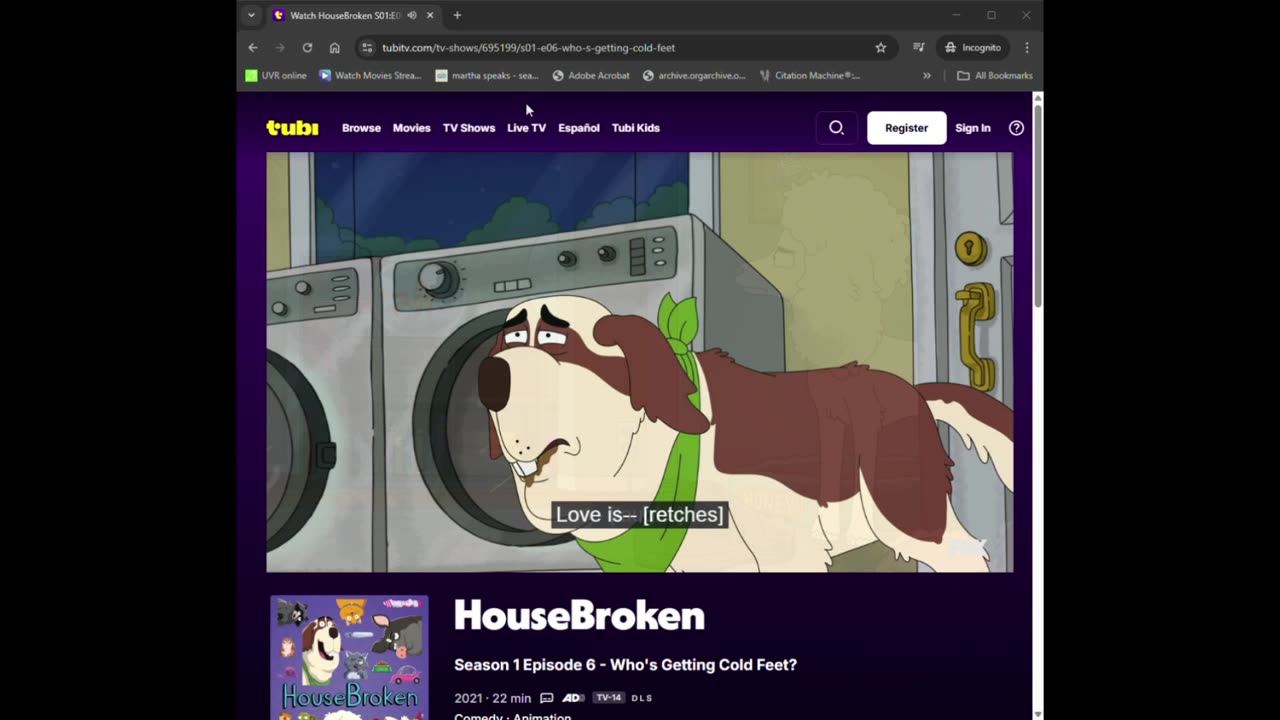1280x720 pixels.
Task: Bookmark this page with the star
Action: click(881, 47)
